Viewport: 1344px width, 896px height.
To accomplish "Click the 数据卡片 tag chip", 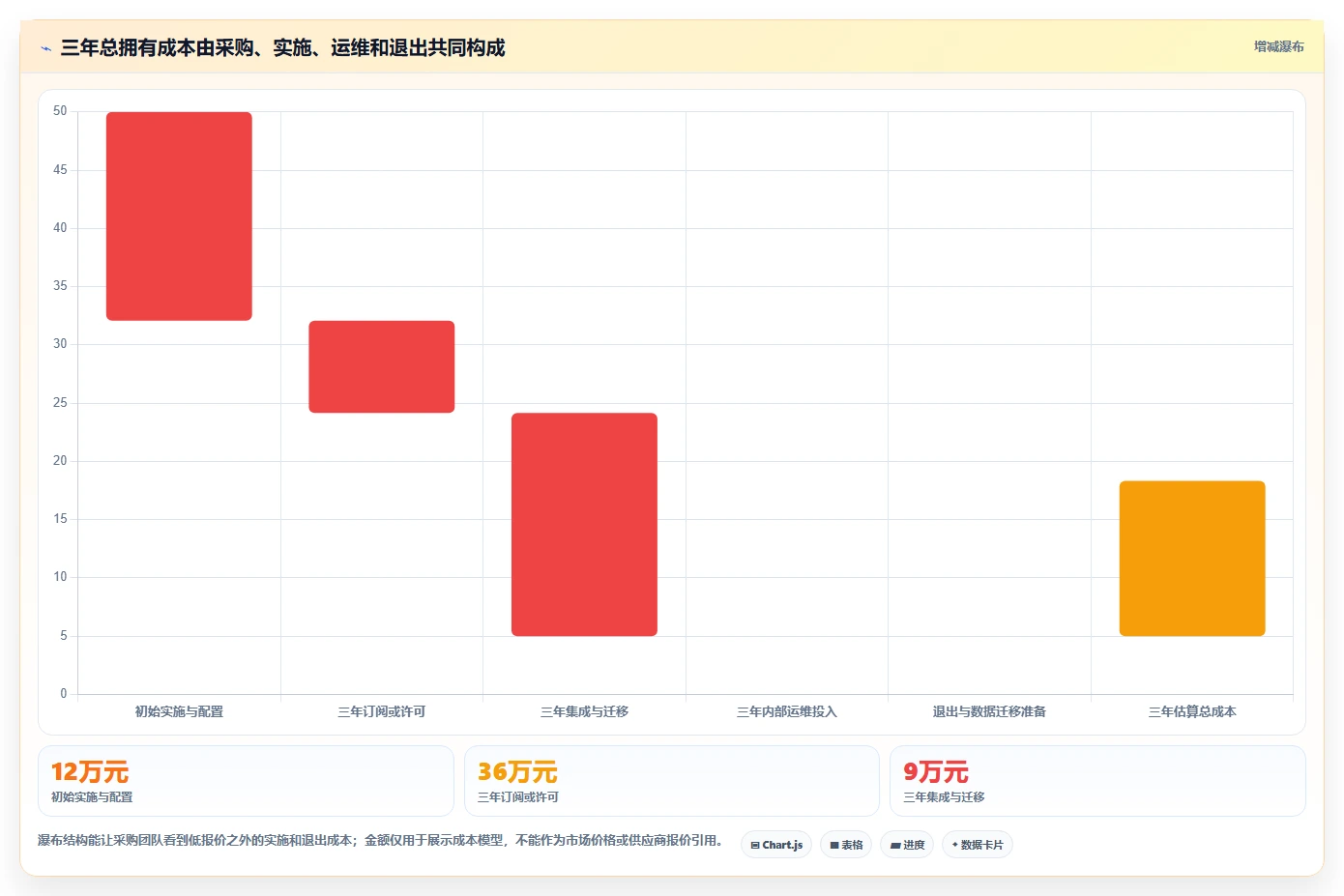I will point(978,845).
